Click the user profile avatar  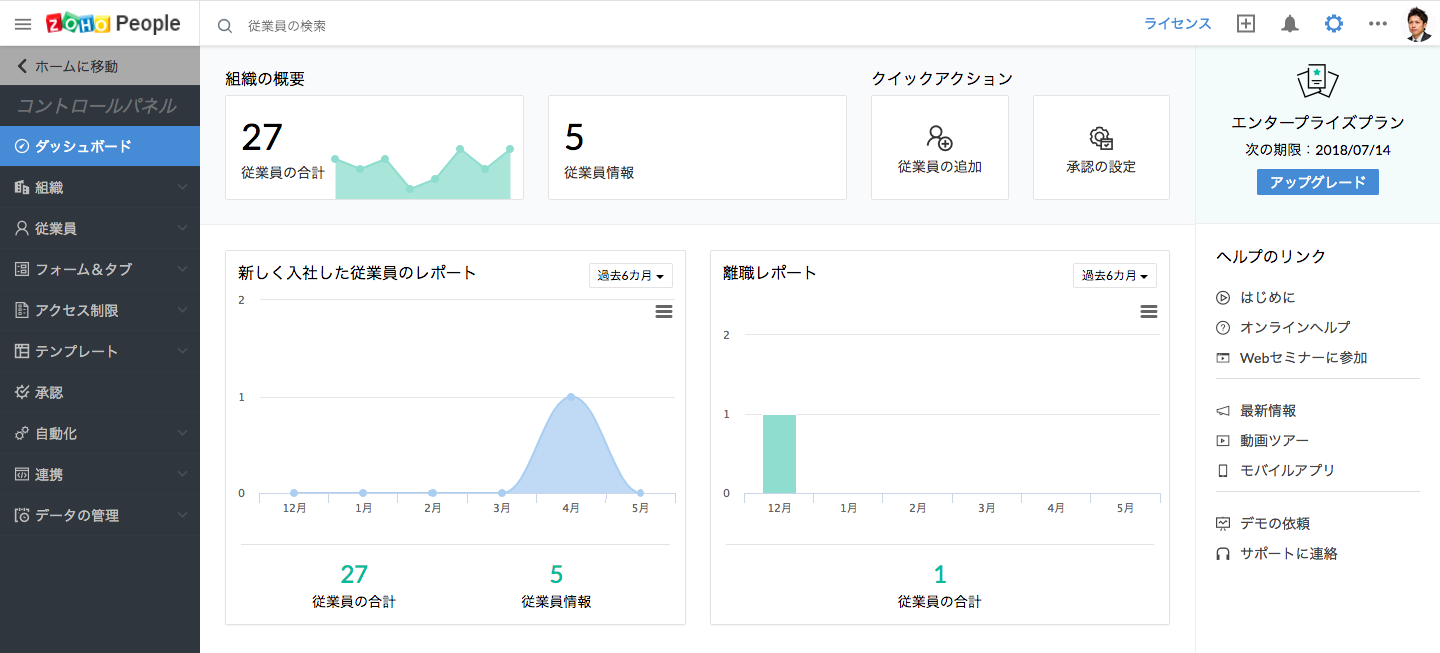(x=1418, y=24)
